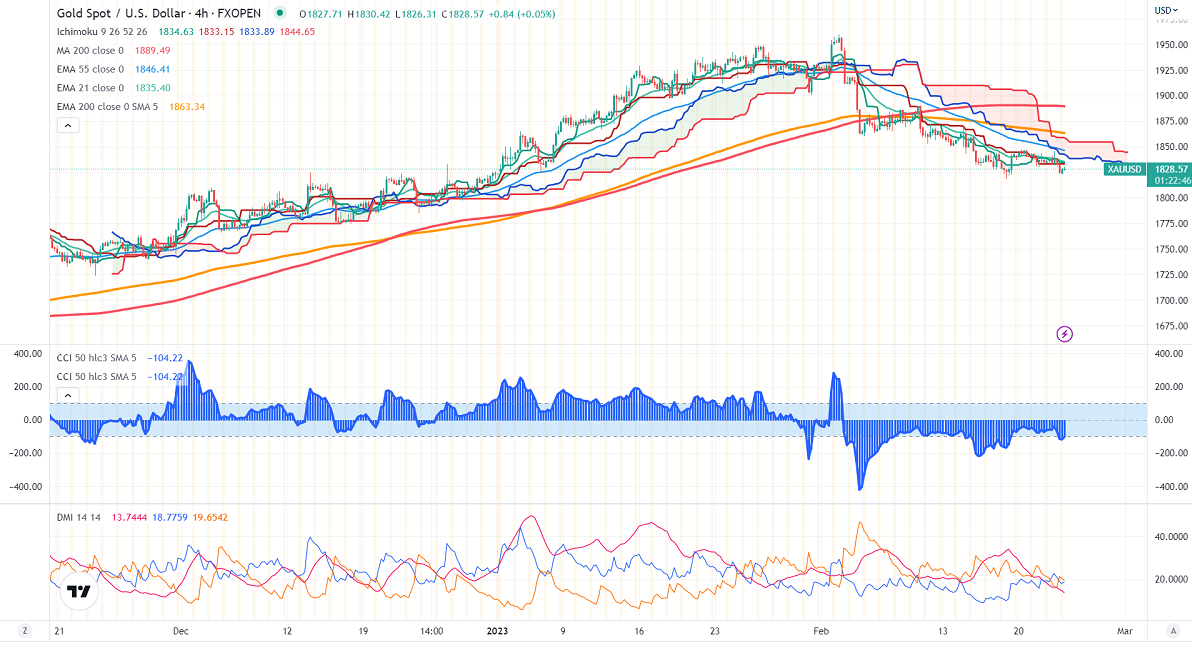Click the EMA 55 close indicator label
1192x648 pixels.
pos(90,70)
